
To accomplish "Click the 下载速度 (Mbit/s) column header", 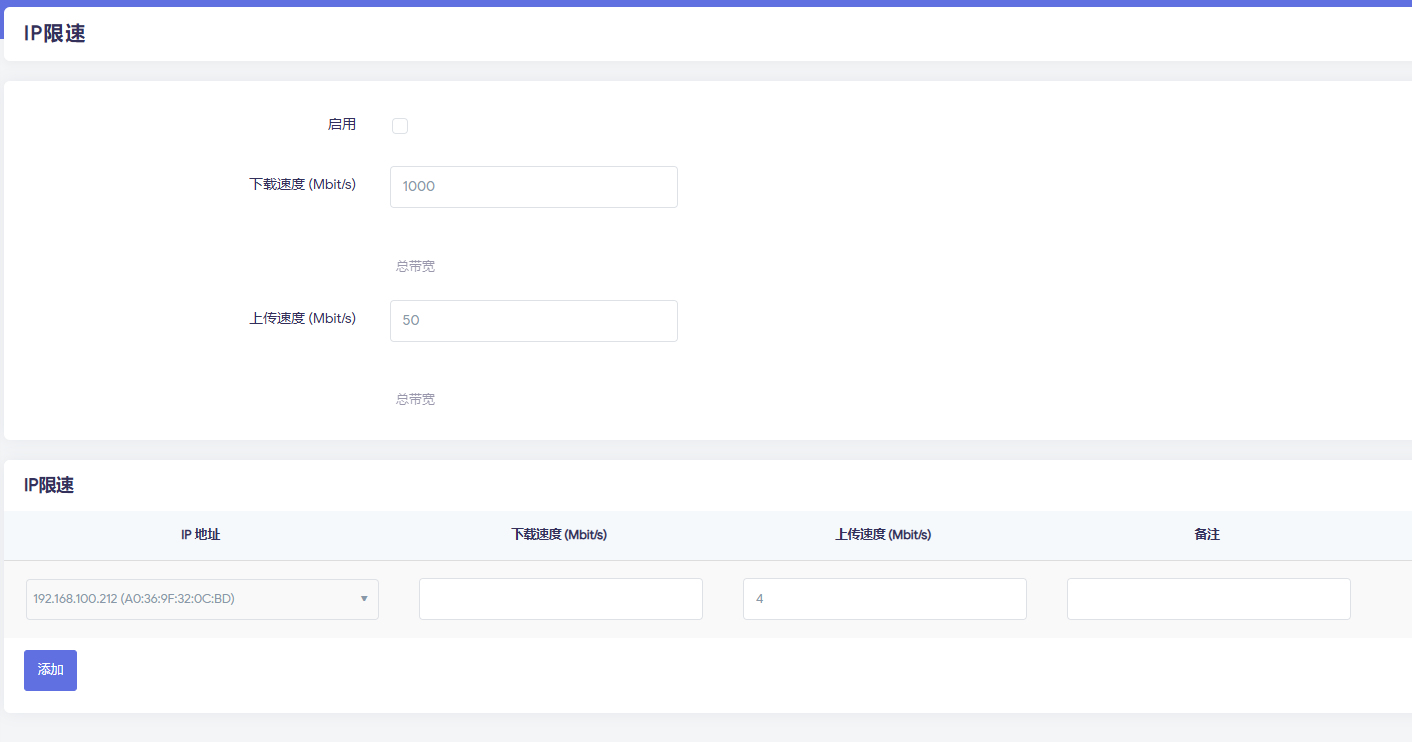I will click(559, 535).
